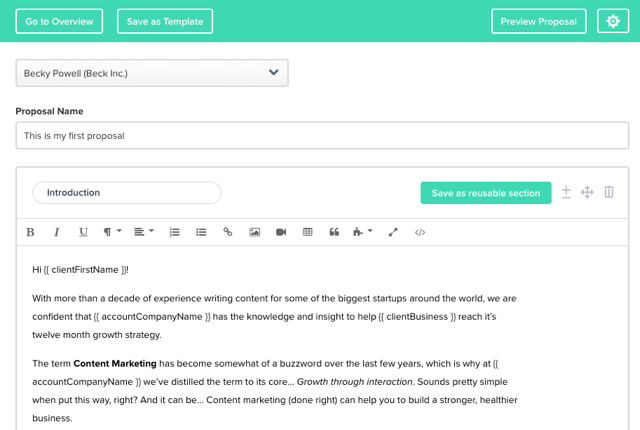Open the puzzle-piece variables menu
Screen dimensions: 640x430
point(362,232)
